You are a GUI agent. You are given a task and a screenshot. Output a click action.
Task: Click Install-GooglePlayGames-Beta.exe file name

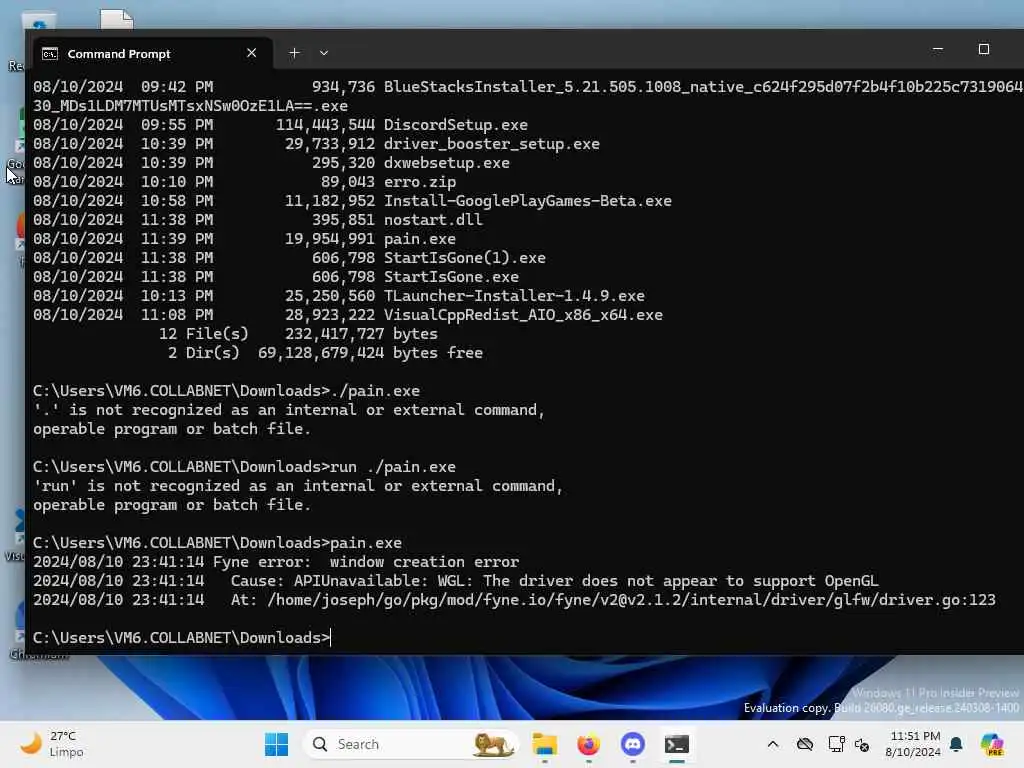[x=528, y=200]
